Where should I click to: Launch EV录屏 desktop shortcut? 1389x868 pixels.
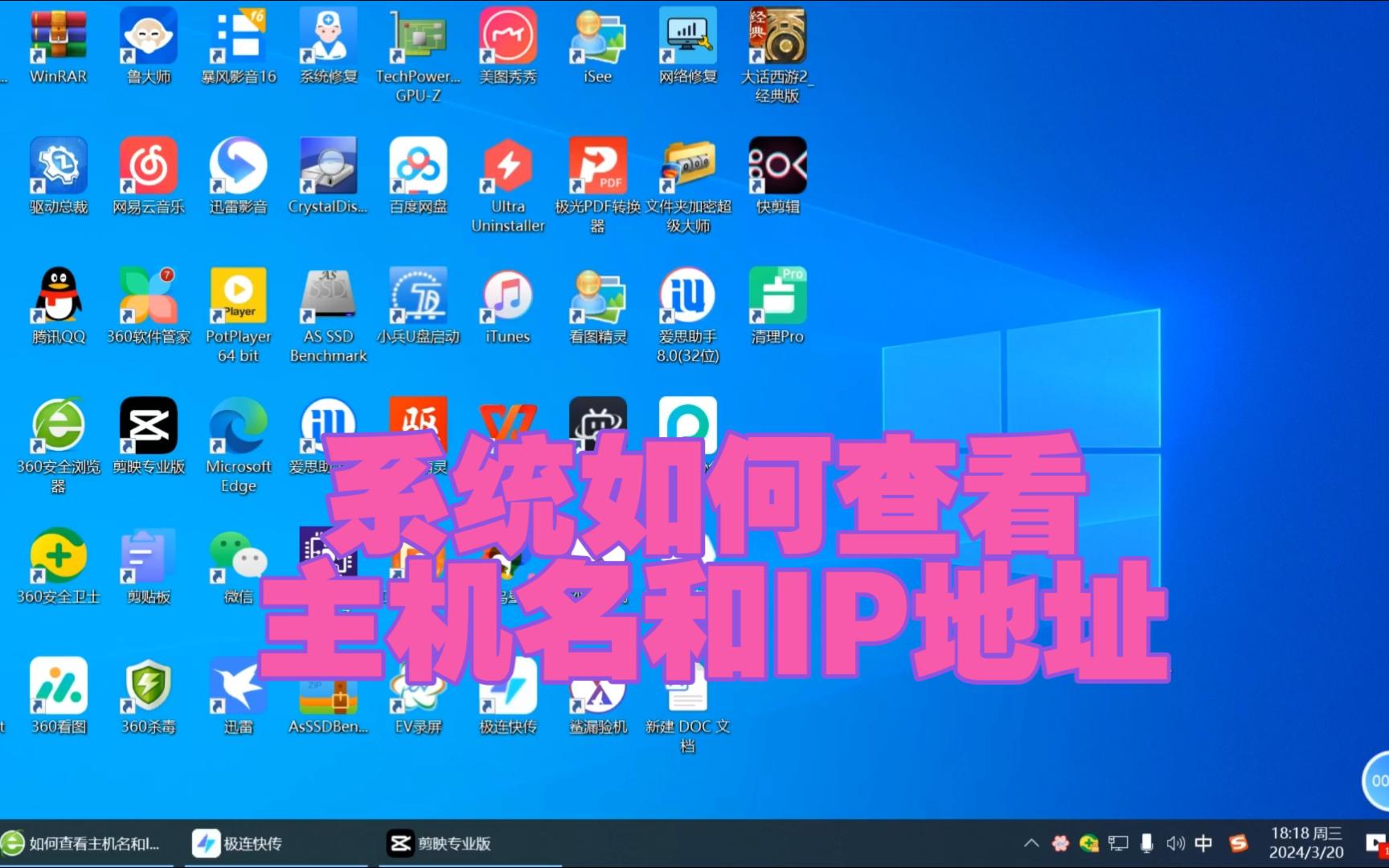pos(418,696)
